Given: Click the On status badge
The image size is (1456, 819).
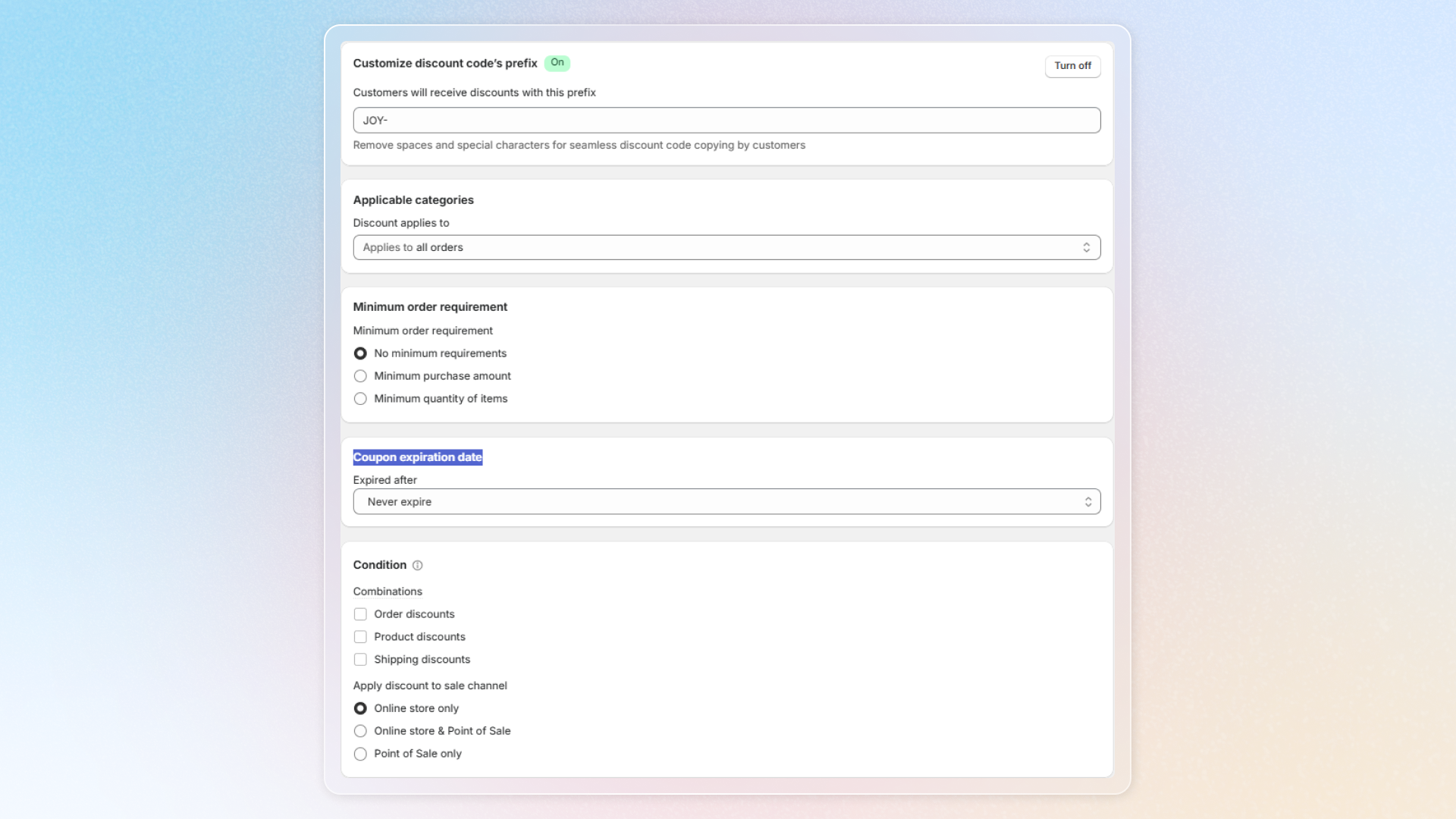Looking at the screenshot, I should click(557, 63).
